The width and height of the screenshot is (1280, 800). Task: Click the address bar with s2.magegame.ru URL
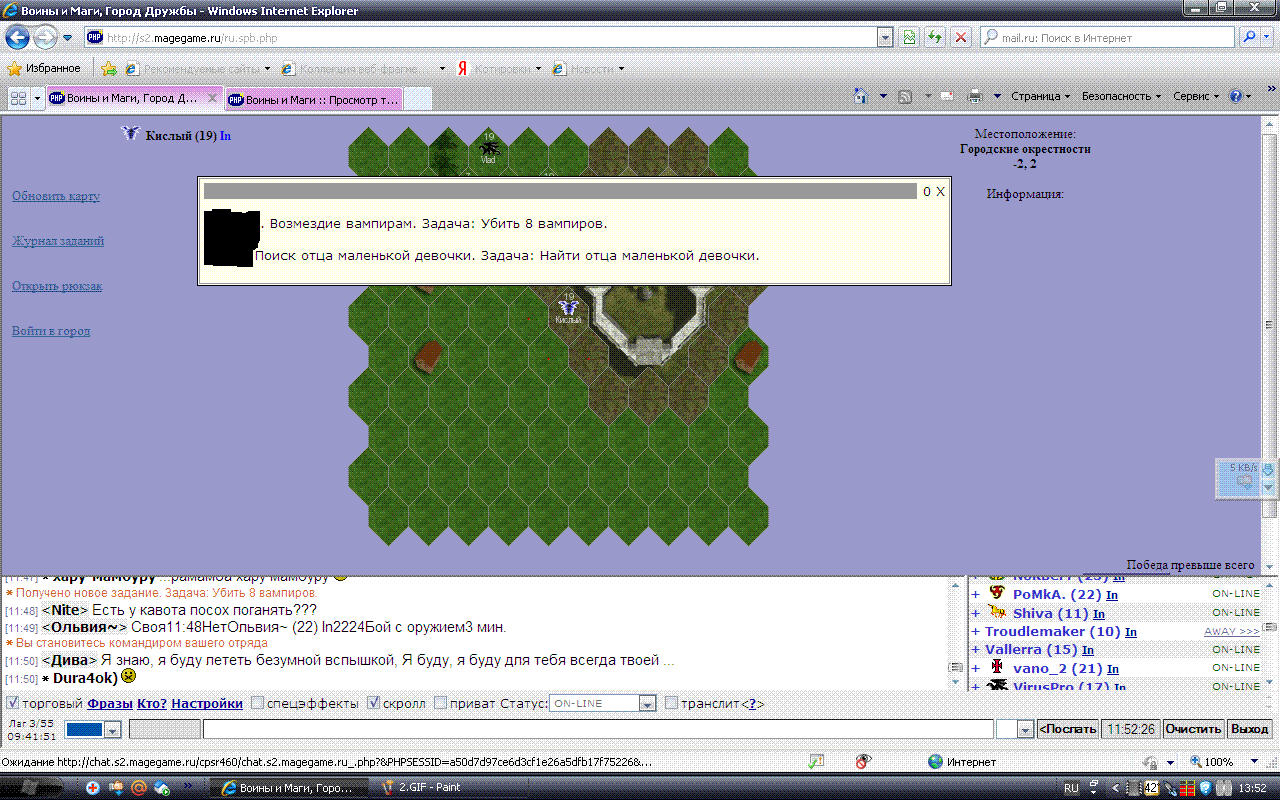coord(480,38)
